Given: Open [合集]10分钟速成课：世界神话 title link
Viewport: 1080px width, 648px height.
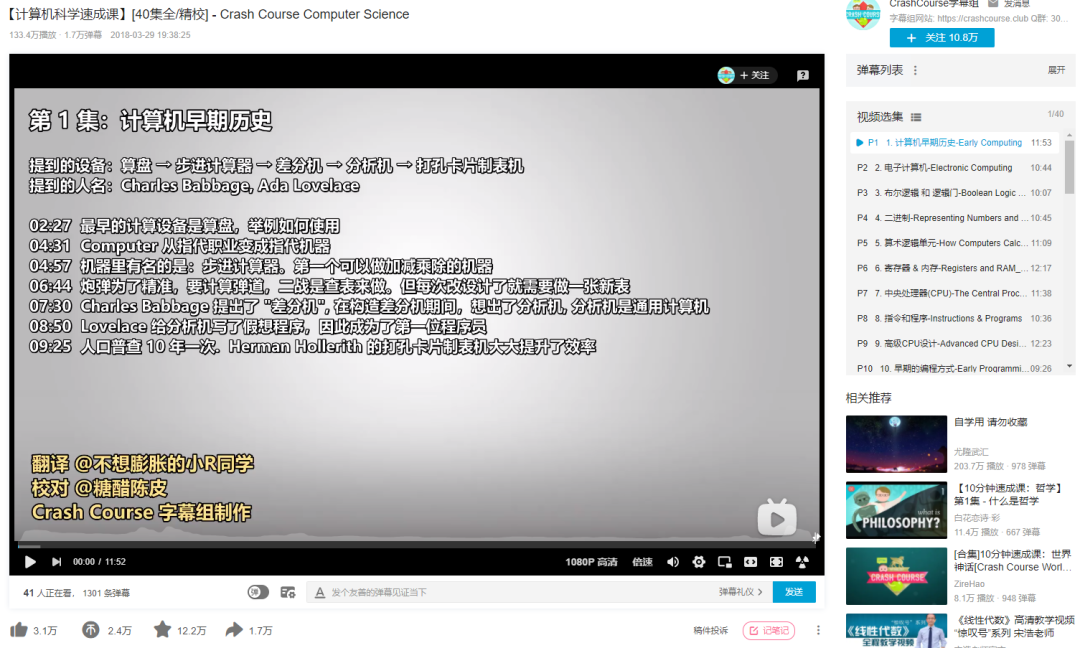Looking at the screenshot, I should tap(1012, 561).
